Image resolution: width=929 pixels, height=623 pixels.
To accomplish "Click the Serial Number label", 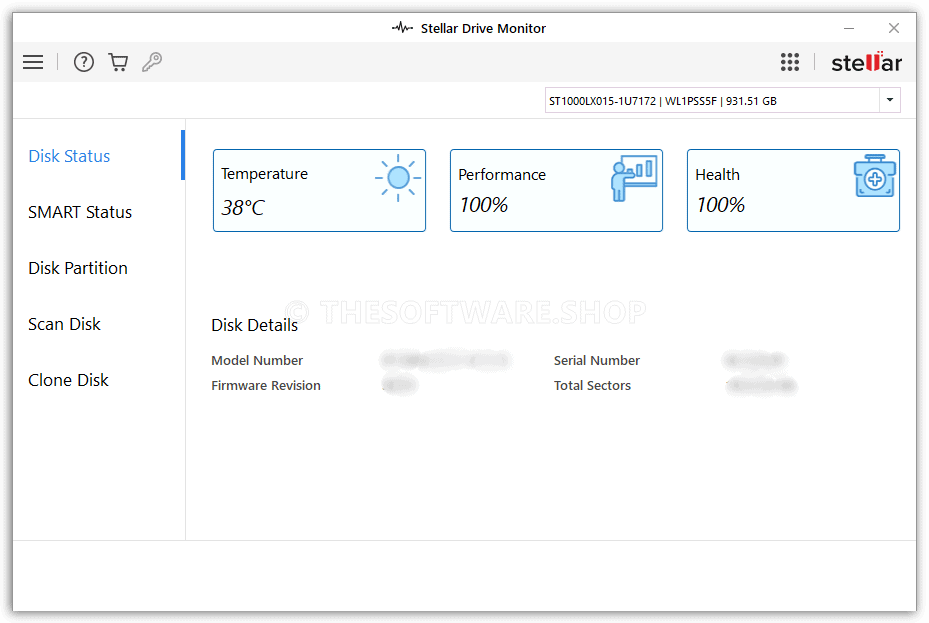I will coord(597,361).
